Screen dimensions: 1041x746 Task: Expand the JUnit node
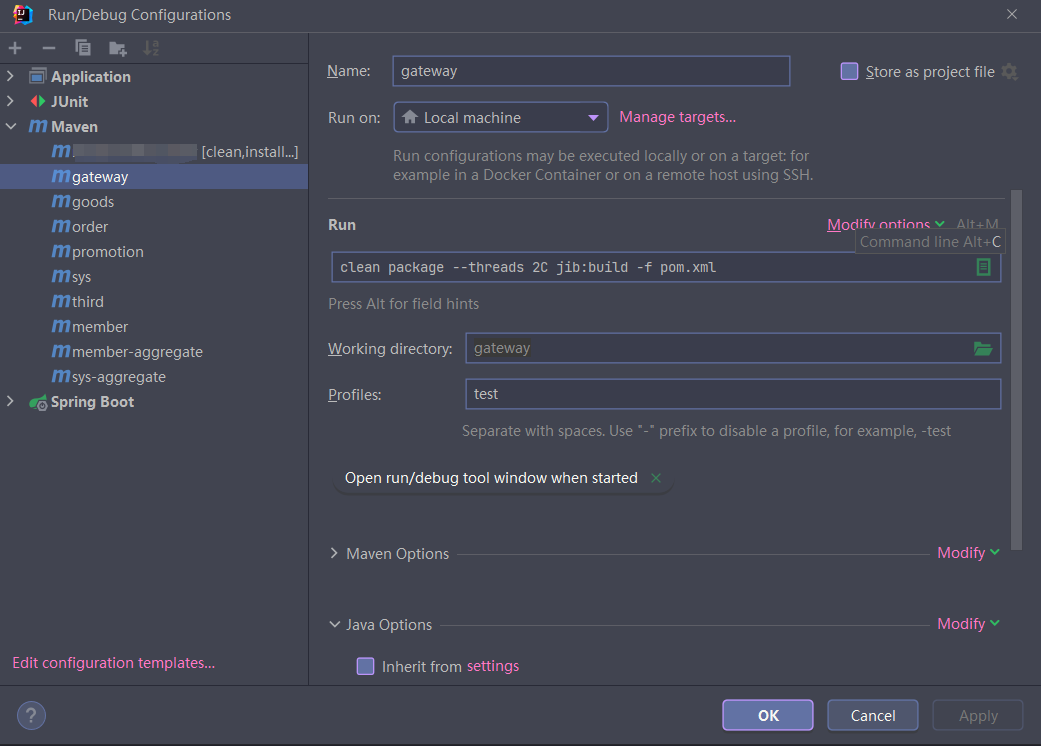pos(11,101)
